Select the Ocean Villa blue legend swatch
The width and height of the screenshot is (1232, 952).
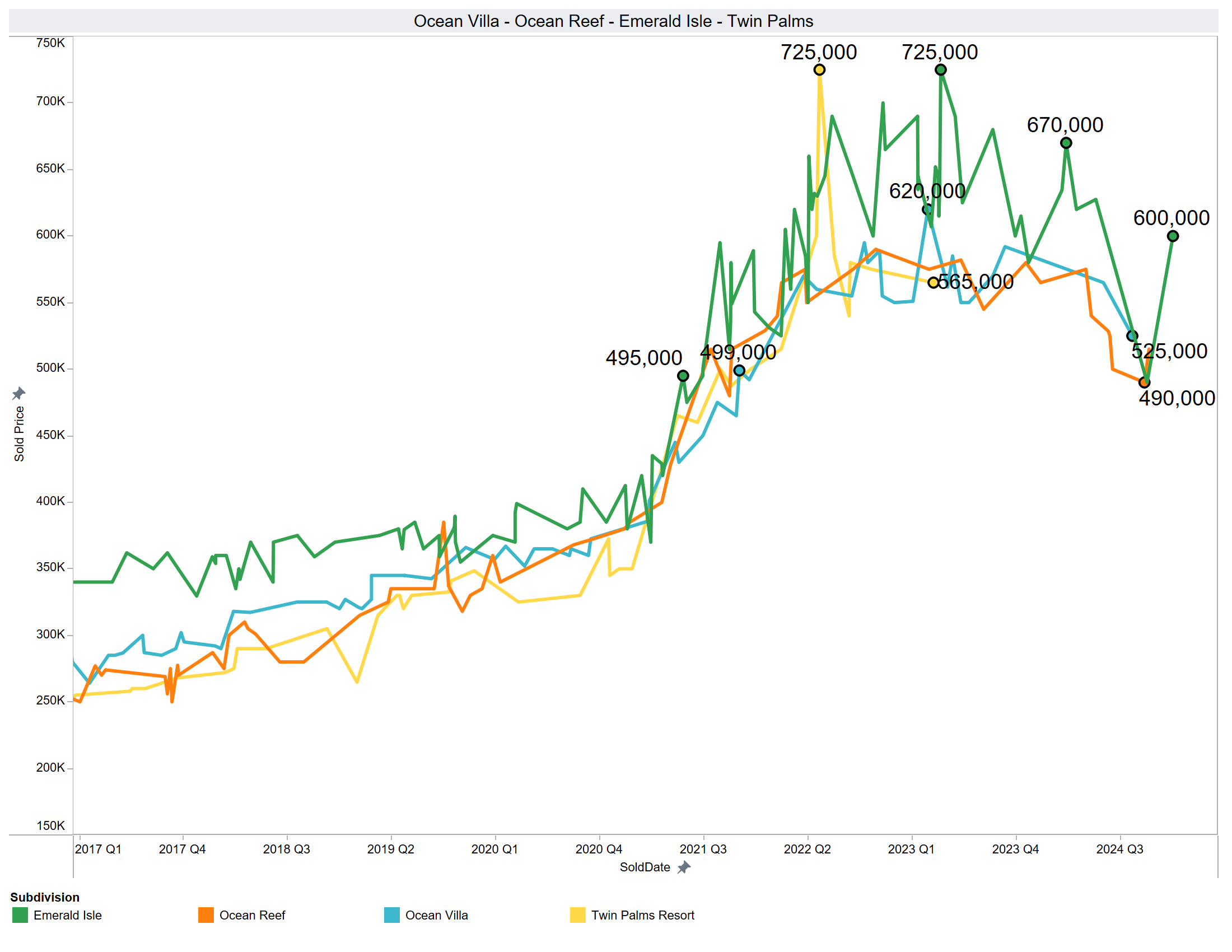click(392, 916)
